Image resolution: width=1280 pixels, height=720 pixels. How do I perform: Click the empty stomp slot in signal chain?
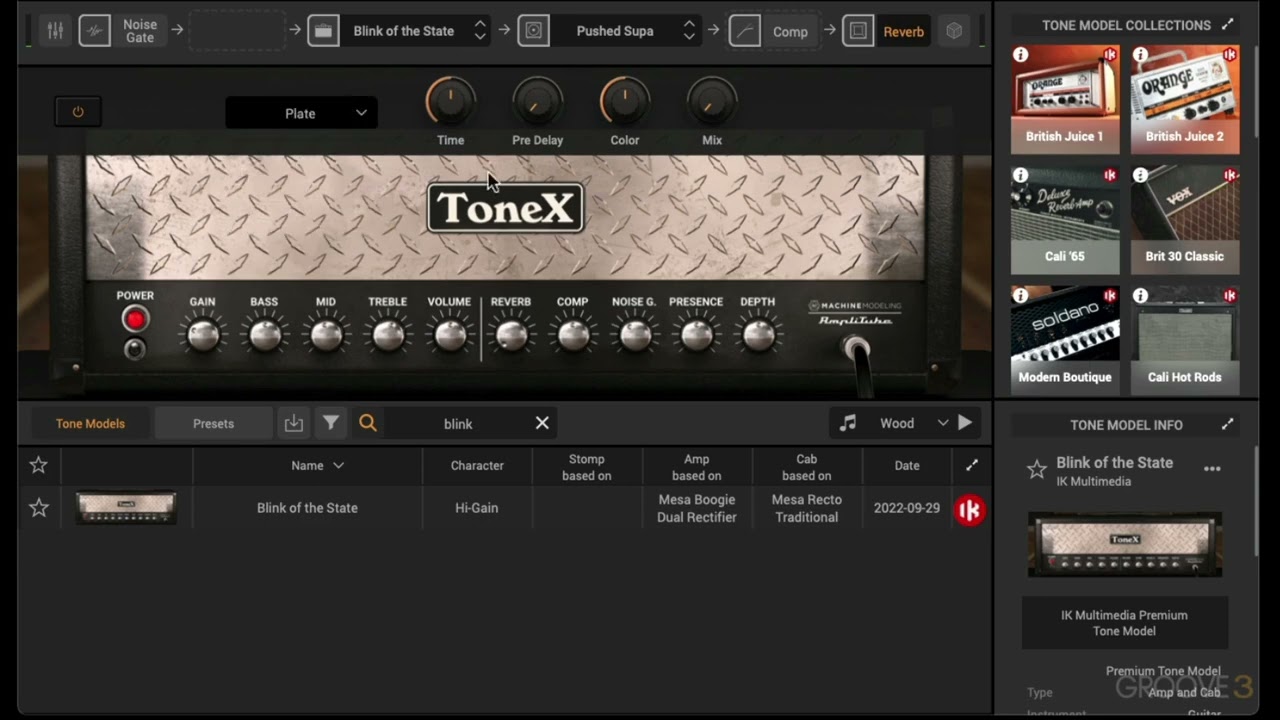237,31
